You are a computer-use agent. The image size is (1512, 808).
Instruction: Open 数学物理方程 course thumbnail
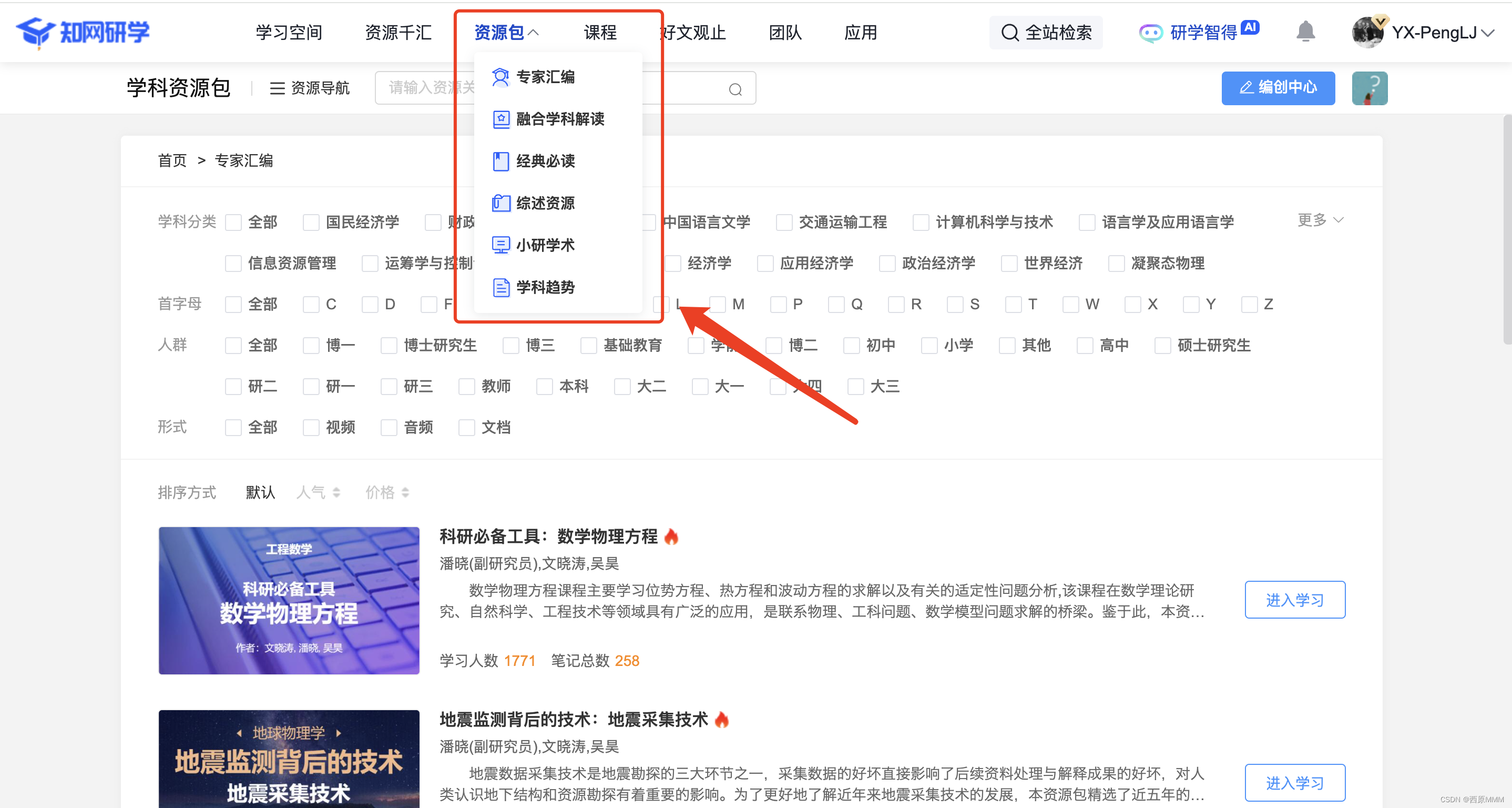(x=289, y=600)
